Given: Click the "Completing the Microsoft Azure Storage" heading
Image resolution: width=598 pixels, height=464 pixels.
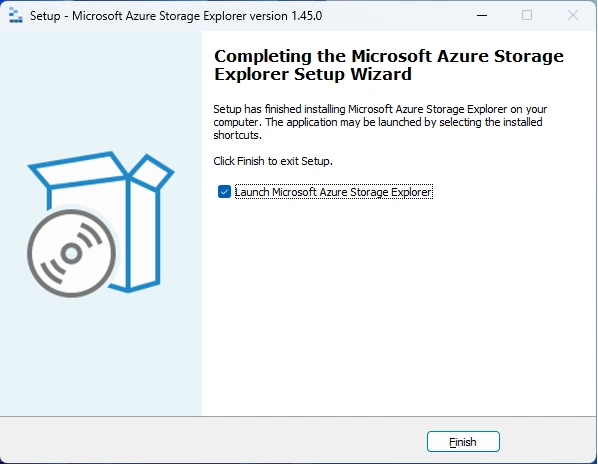Looking at the screenshot, I should tap(389, 56).
